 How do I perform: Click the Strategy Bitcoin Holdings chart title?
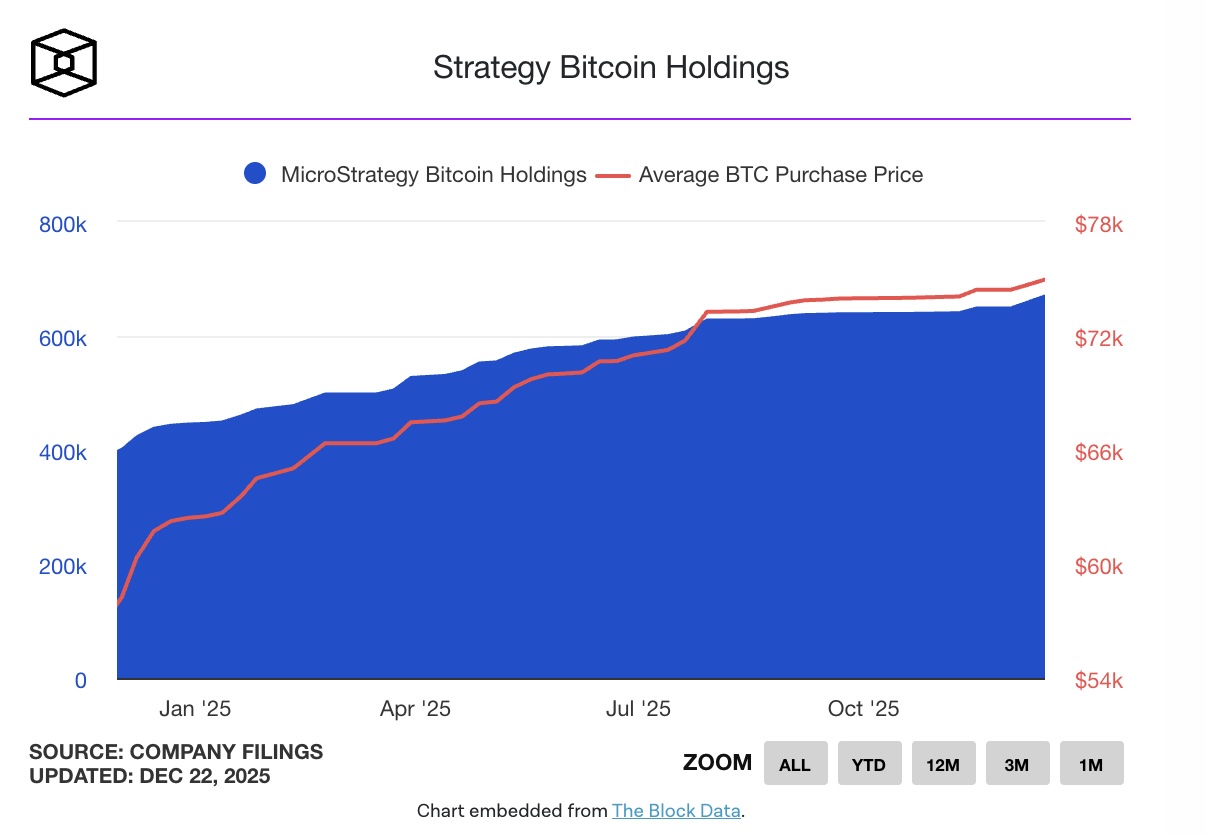tap(610, 67)
